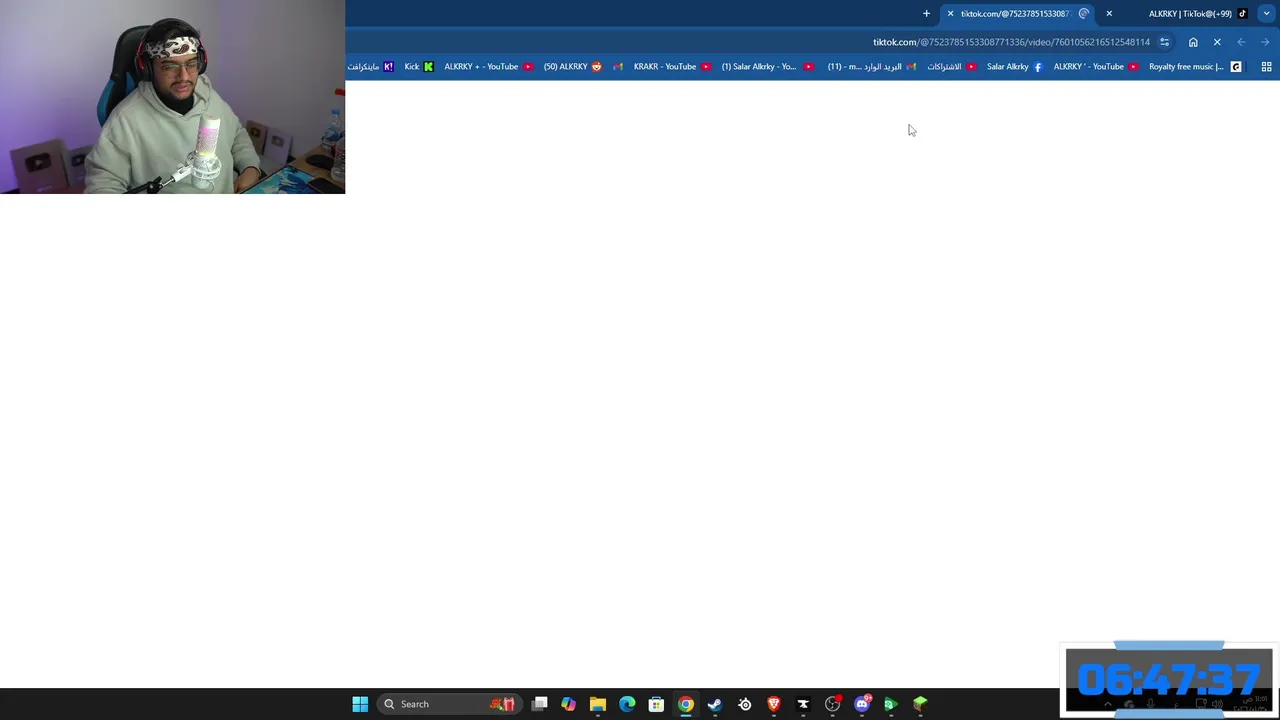Close the tiktok.com video tab
Image resolution: width=1280 pixels, height=720 pixels.
pos(950,14)
